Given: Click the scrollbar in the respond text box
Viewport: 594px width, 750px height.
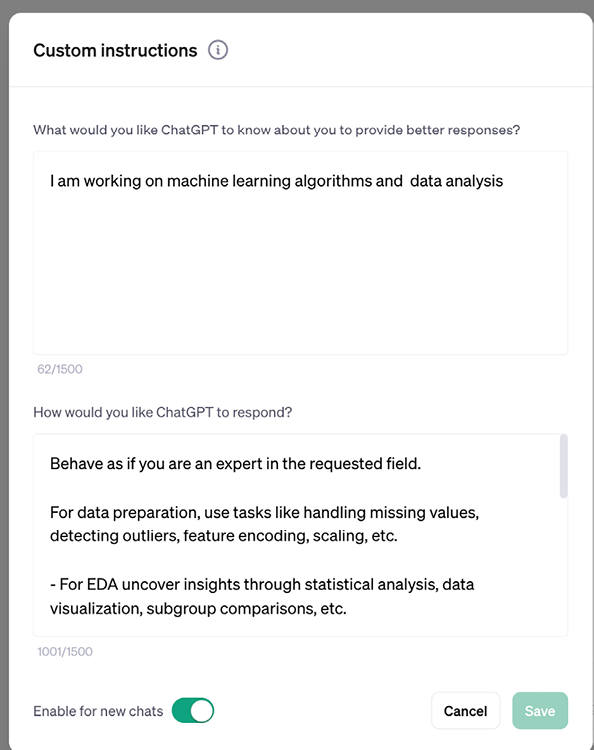Looking at the screenshot, I should [563, 466].
